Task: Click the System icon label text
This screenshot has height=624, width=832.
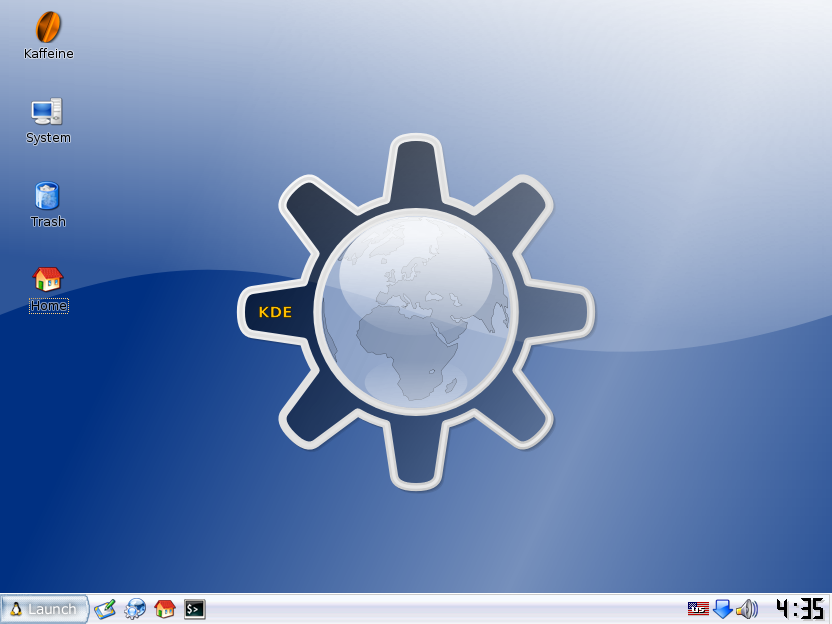Action: coord(48,137)
